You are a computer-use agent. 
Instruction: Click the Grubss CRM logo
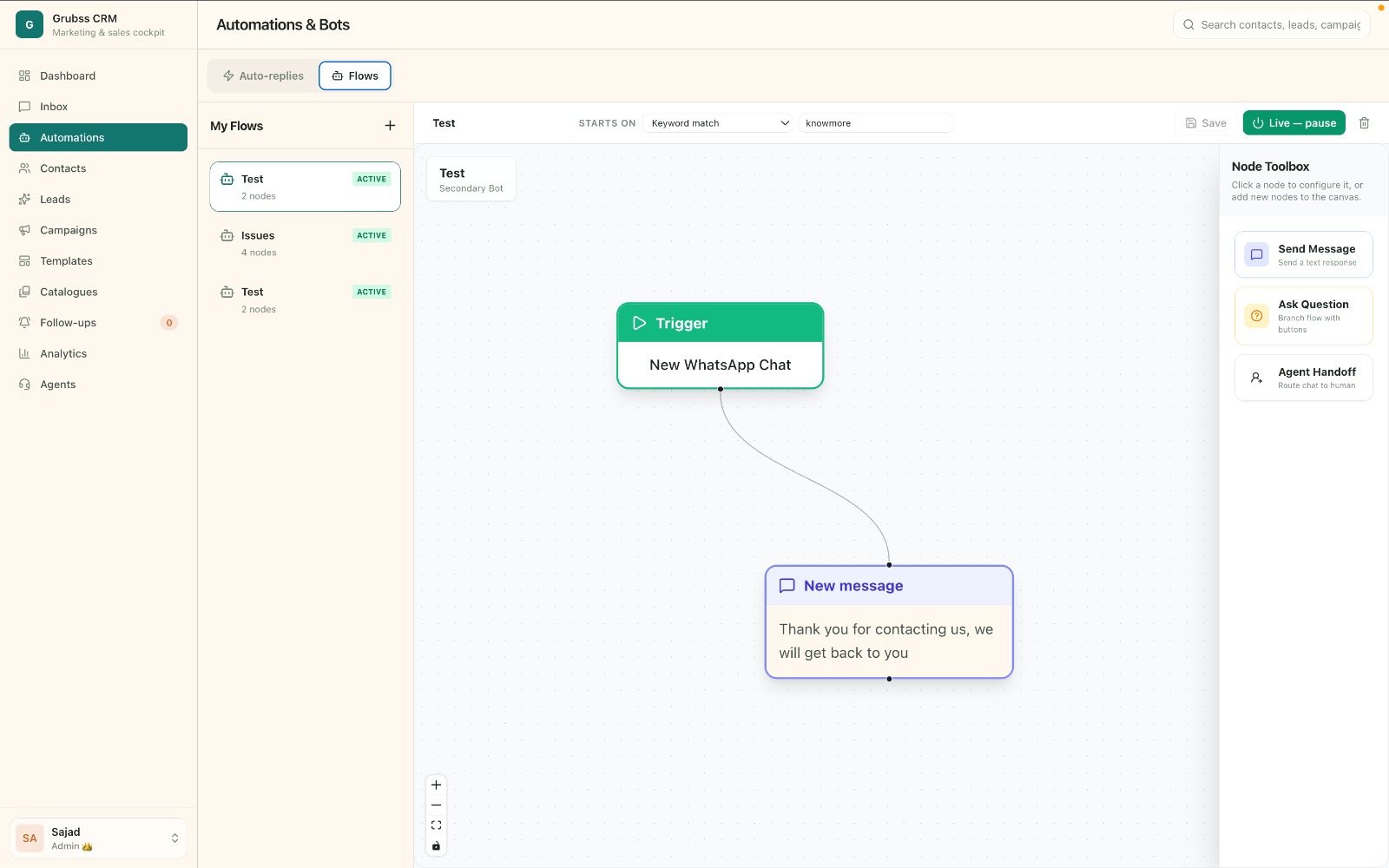(x=30, y=24)
